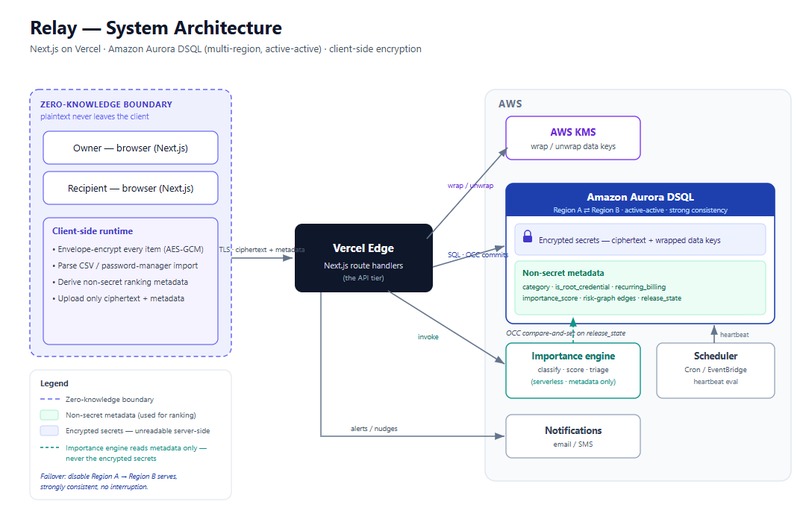This screenshot has height=522, width=806.
Task: Click 'OCC compare-and-set on release_state' text
Action: click(565, 333)
